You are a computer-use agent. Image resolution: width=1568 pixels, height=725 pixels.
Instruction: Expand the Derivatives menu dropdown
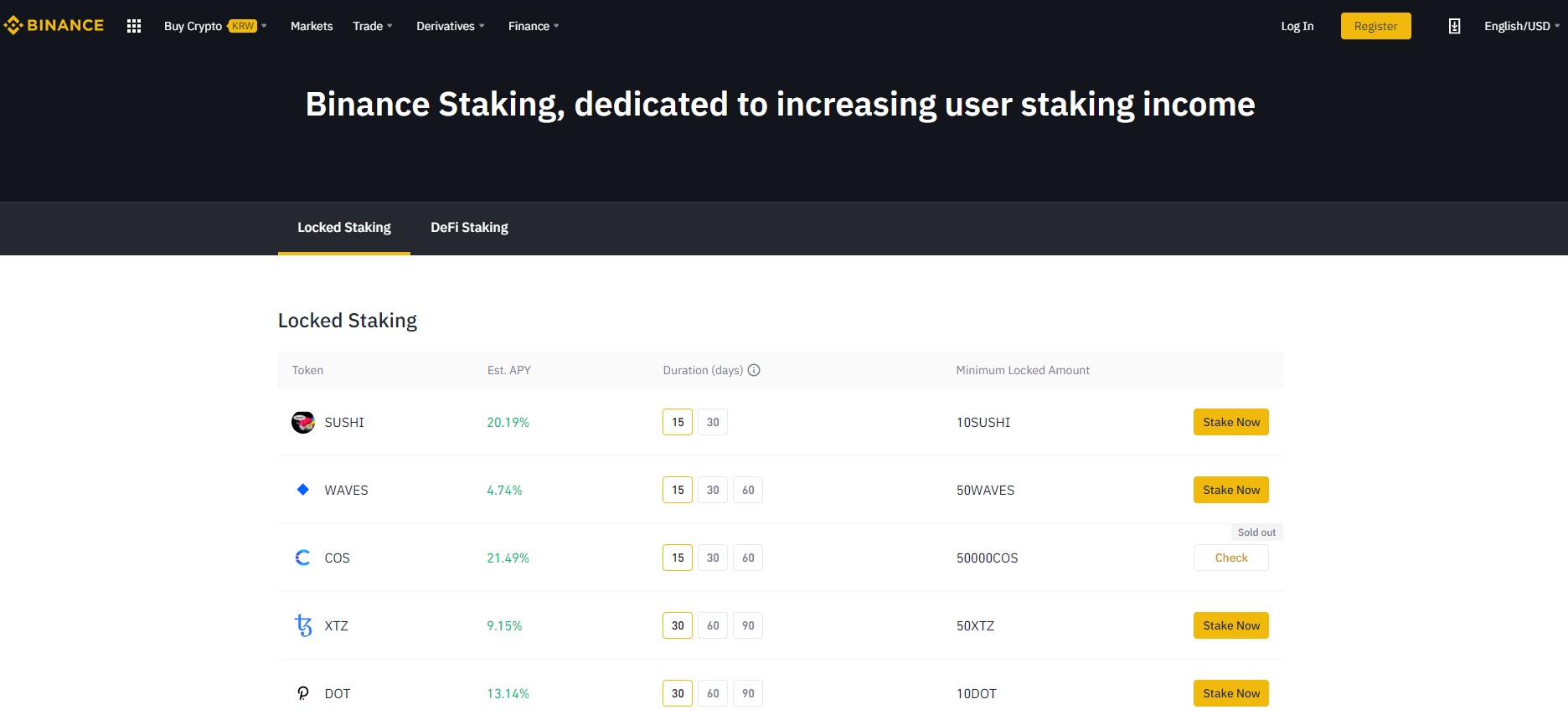click(451, 26)
